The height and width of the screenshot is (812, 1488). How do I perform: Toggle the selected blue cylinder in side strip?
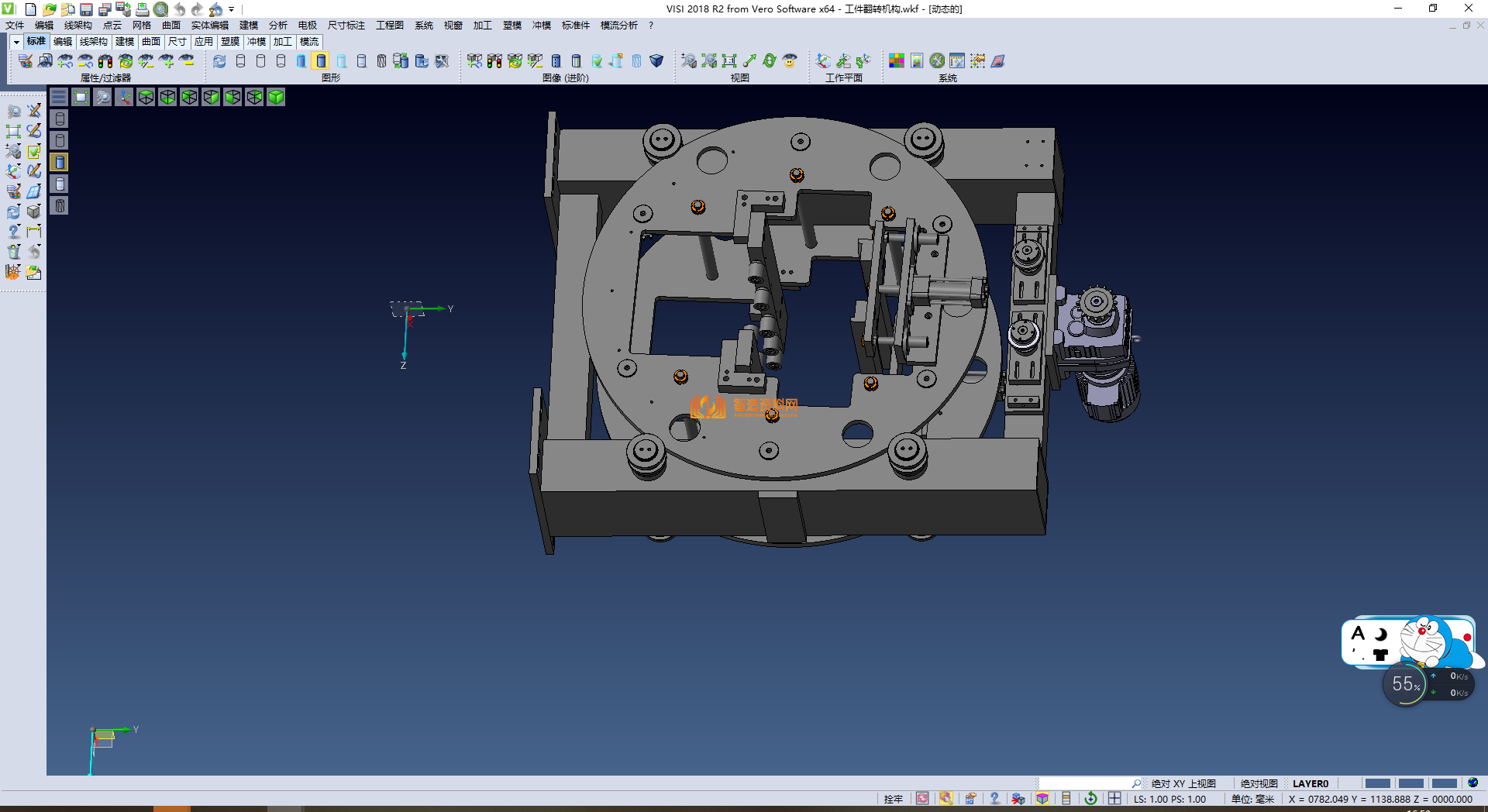pyautogui.click(x=60, y=162)
